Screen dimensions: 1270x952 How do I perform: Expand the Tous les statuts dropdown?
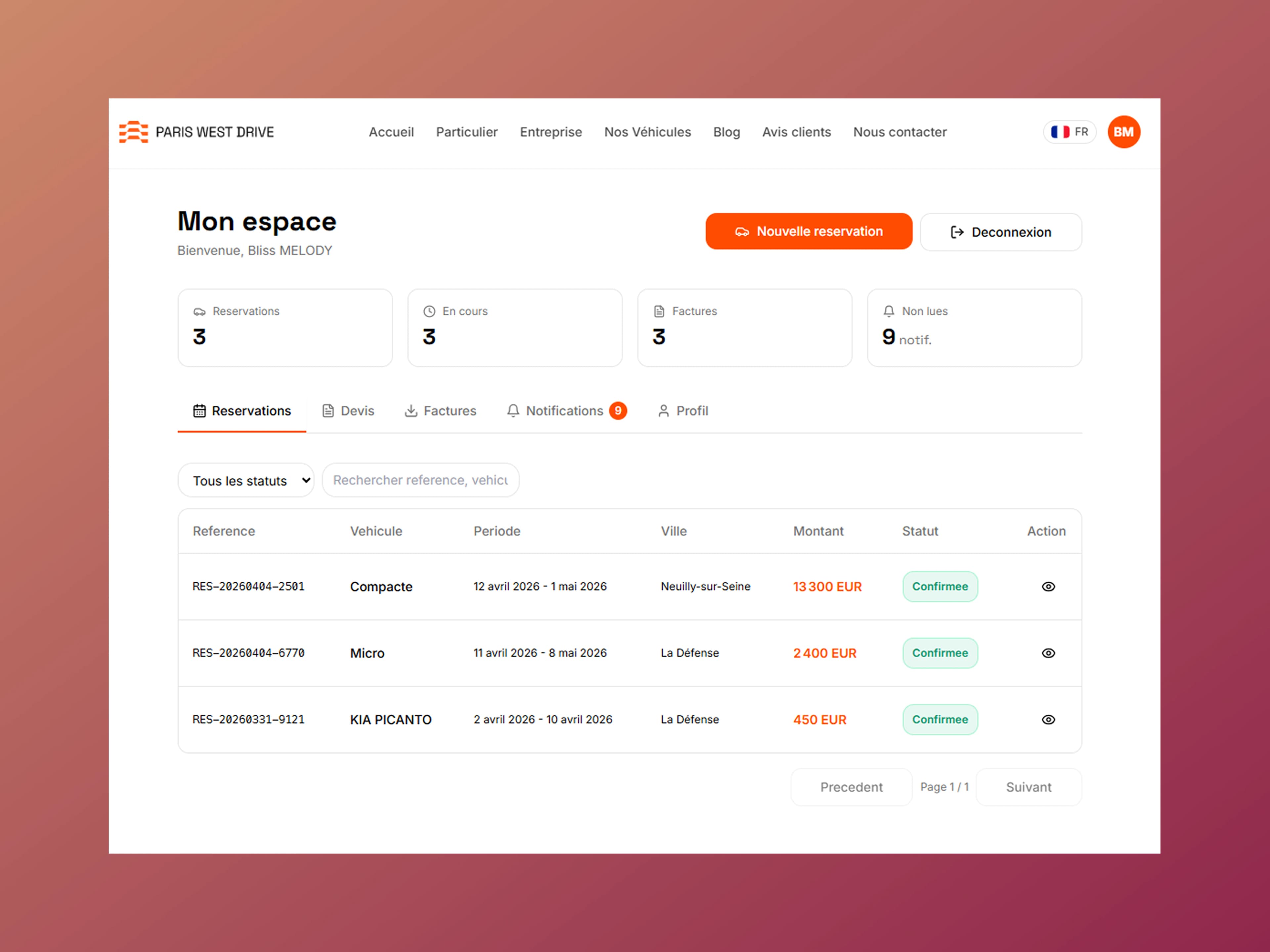click(246, 480)
